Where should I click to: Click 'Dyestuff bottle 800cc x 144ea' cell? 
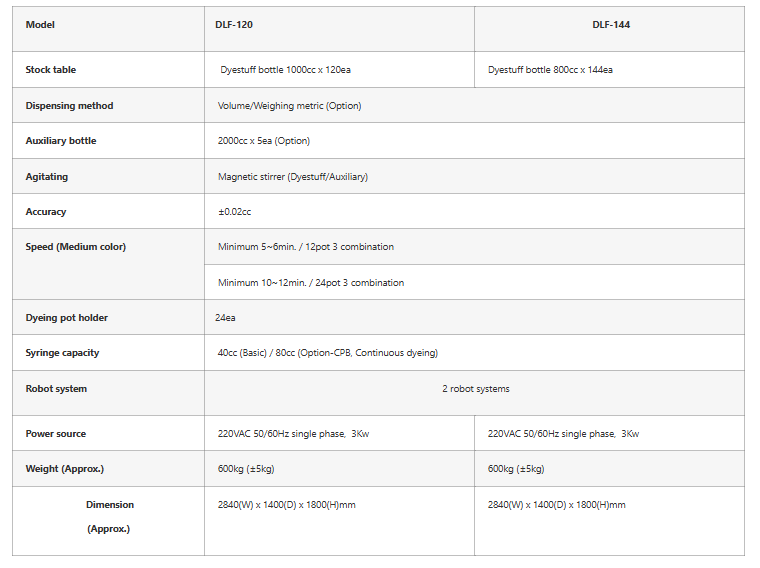550,70
